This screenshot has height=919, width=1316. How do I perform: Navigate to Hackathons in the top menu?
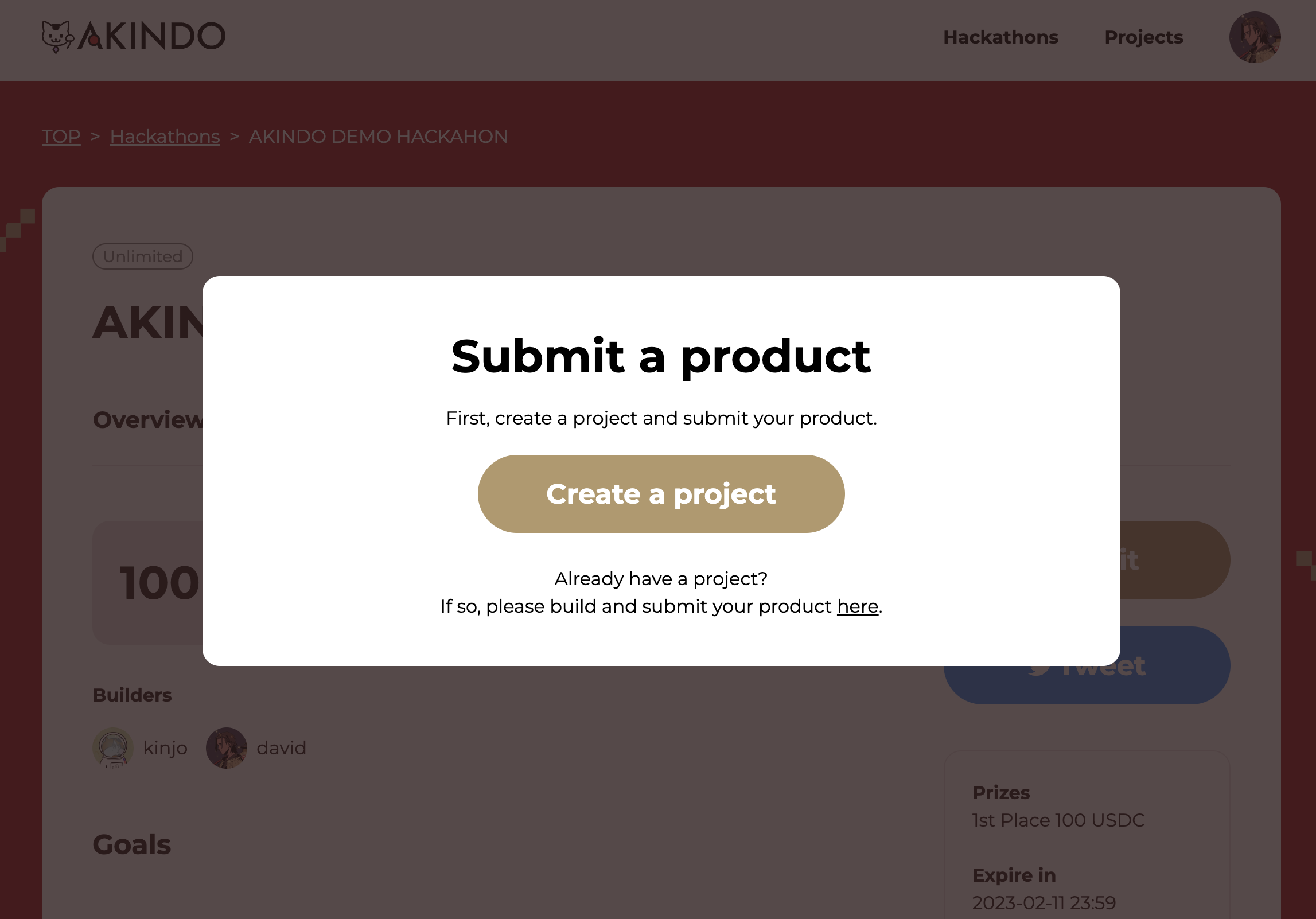[1000, 37]
